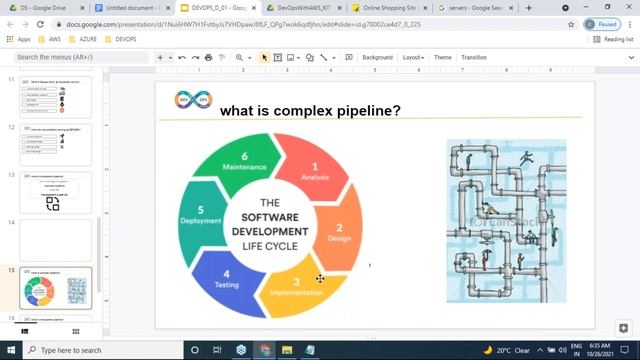The width and height of the screenshot is (640, 360).
Task: Open Task View on taskbar
Action: (217, 350)
